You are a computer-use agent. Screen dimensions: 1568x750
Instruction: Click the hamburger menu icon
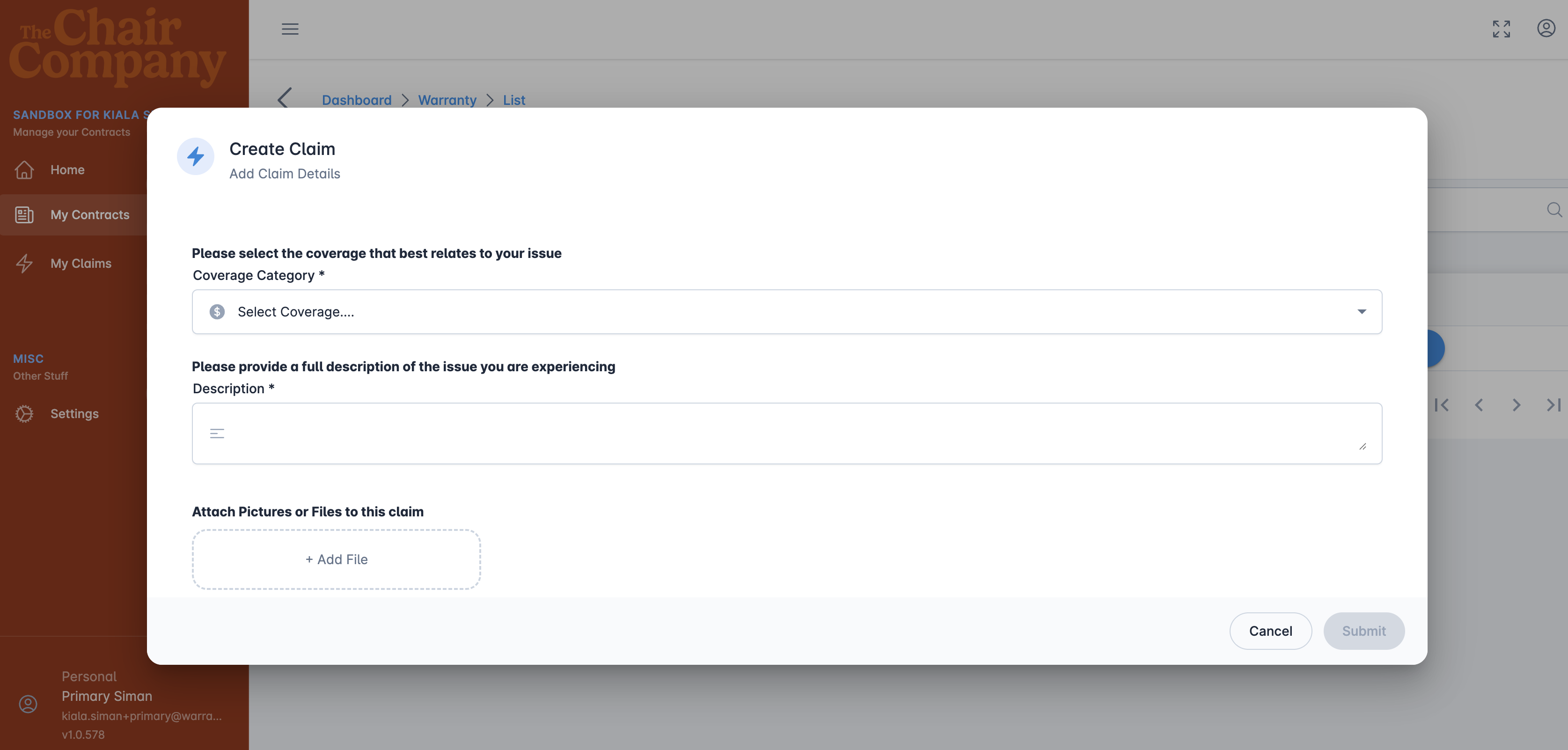point(290,29)
